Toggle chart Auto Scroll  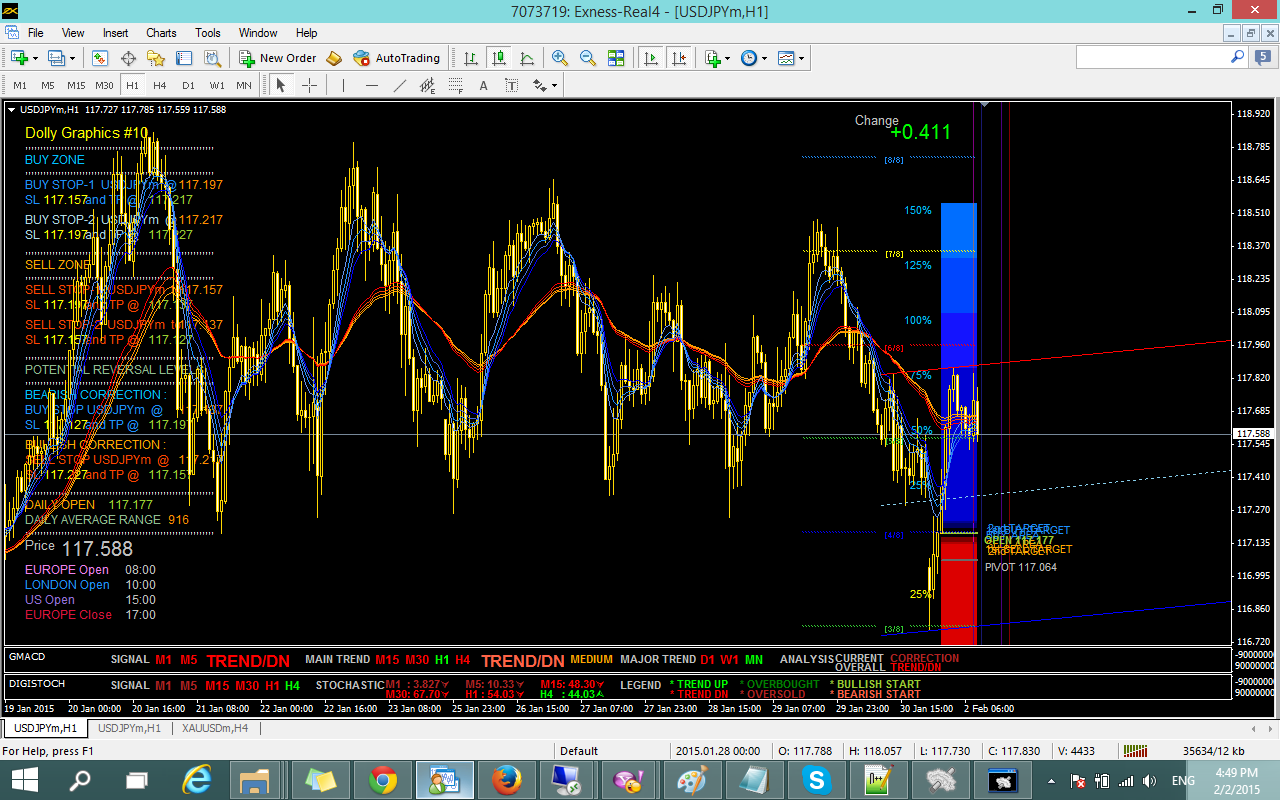click(651, 58)
